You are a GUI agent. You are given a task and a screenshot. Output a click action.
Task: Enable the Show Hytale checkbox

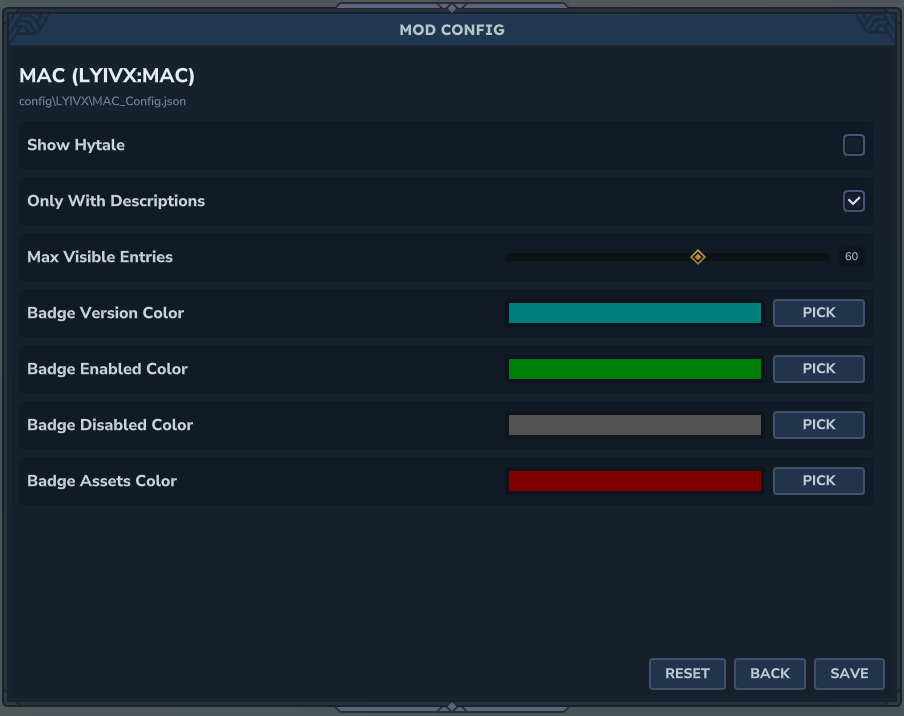tap(853, 145)
